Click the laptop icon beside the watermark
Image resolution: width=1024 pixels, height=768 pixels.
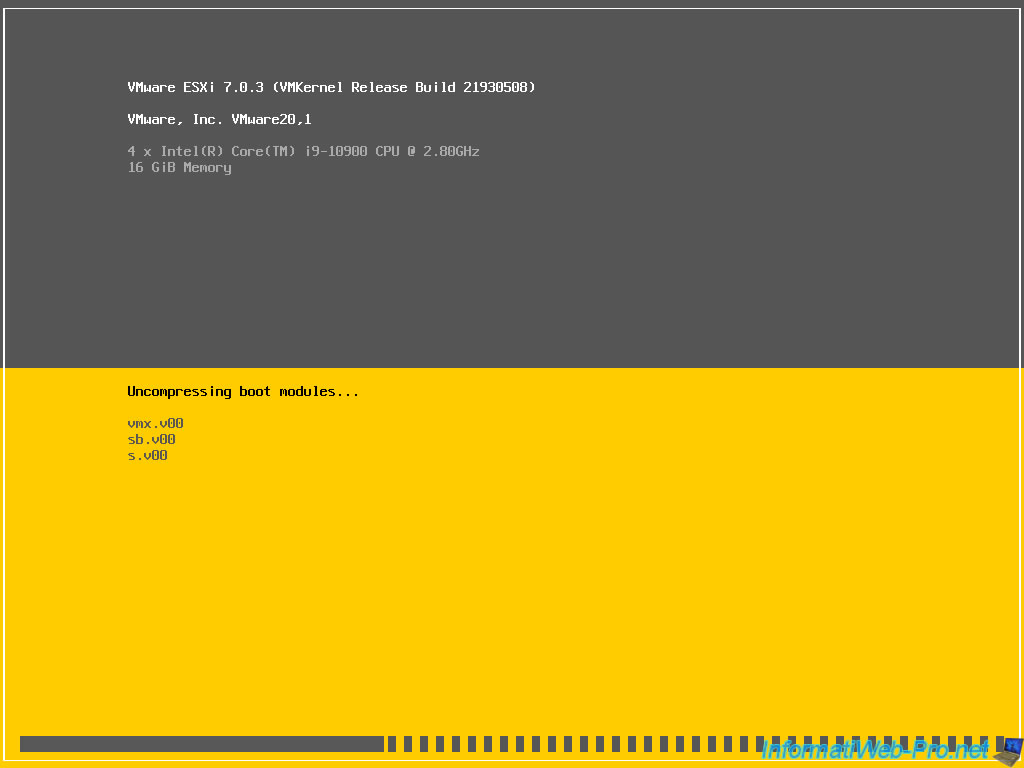1010,748
